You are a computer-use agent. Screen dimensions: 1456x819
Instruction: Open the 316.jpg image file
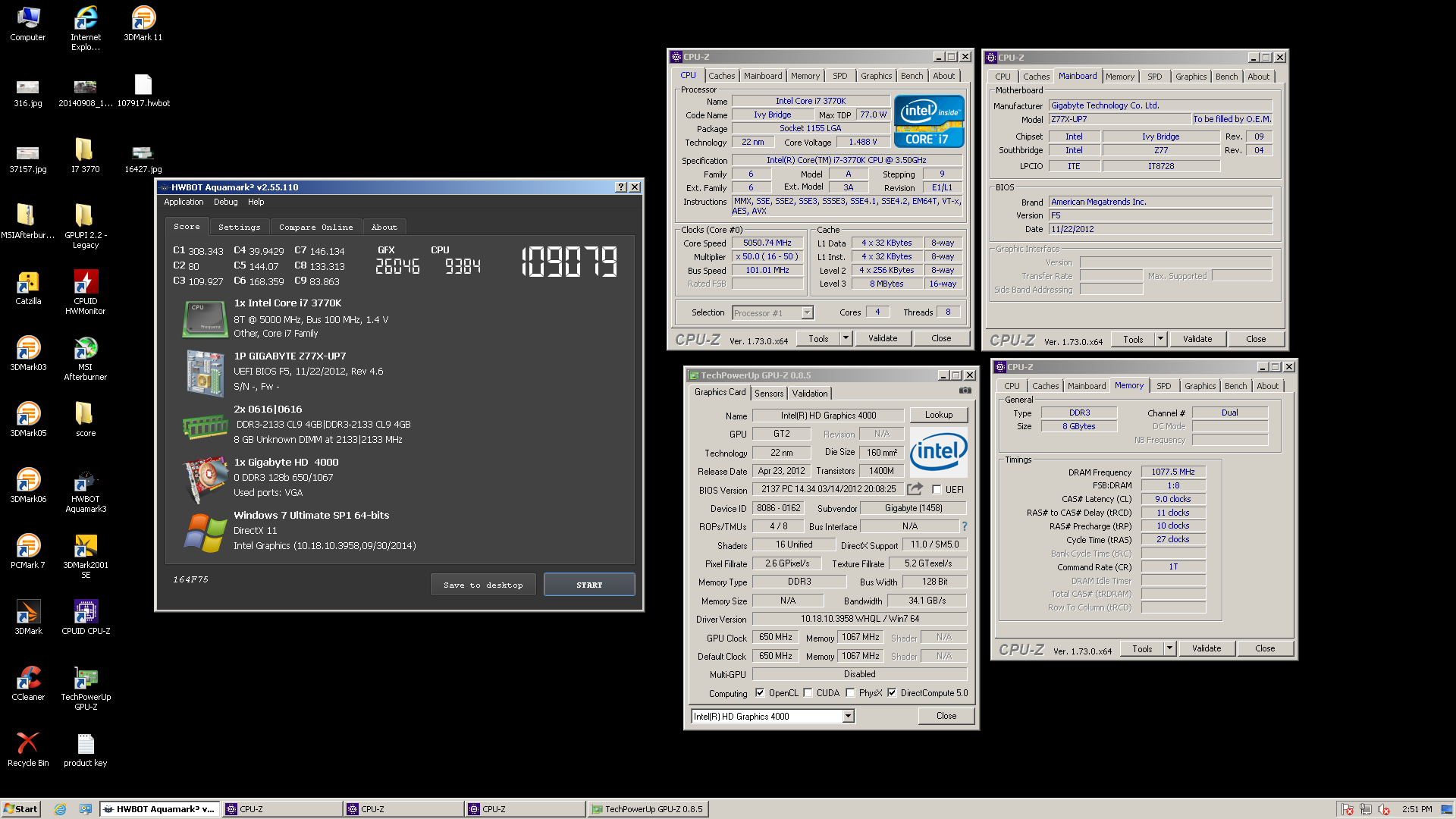[x=28, y=93]
